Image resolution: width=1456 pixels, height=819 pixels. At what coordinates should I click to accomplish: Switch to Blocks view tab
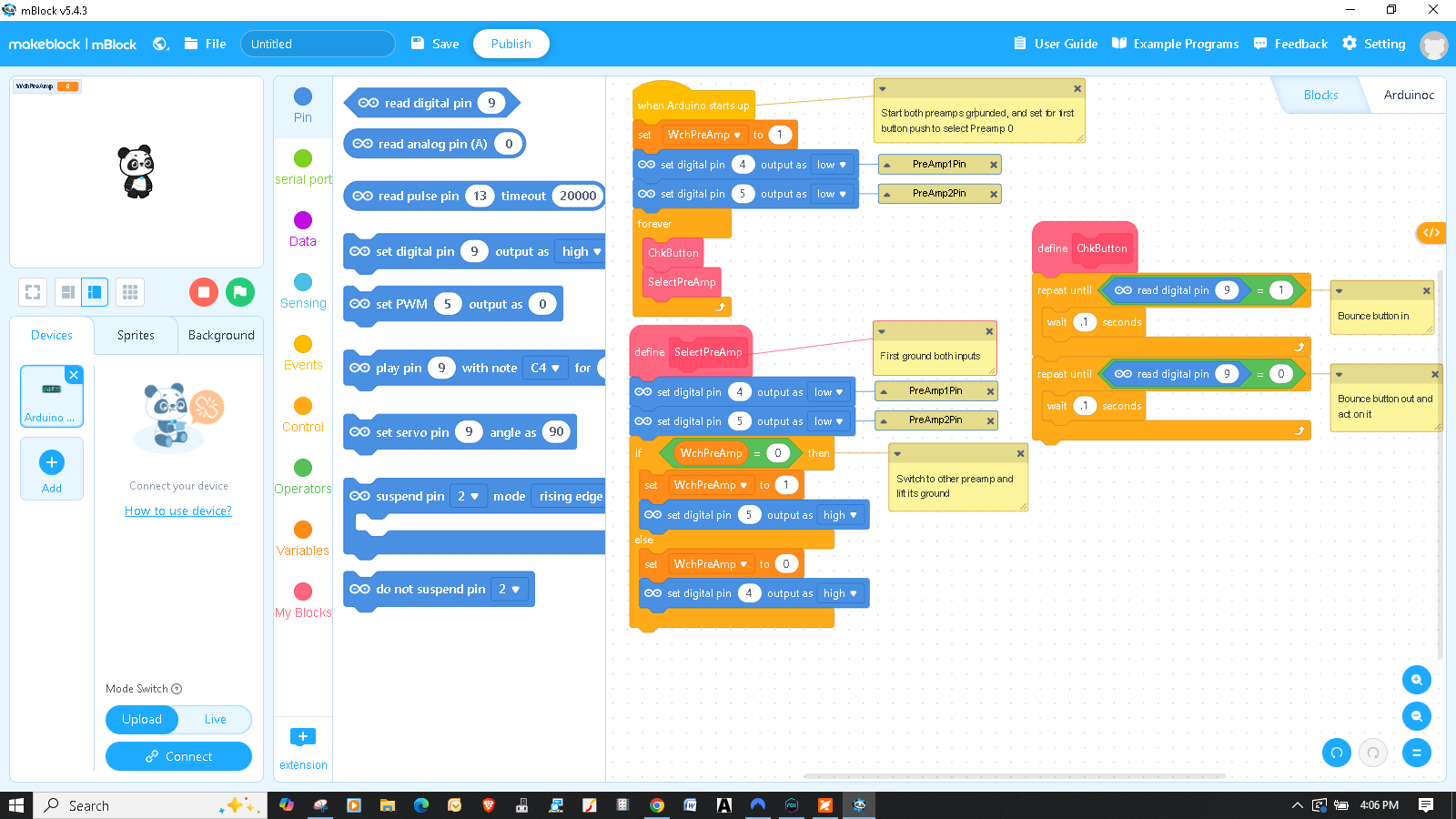[x=1320, y=95]
